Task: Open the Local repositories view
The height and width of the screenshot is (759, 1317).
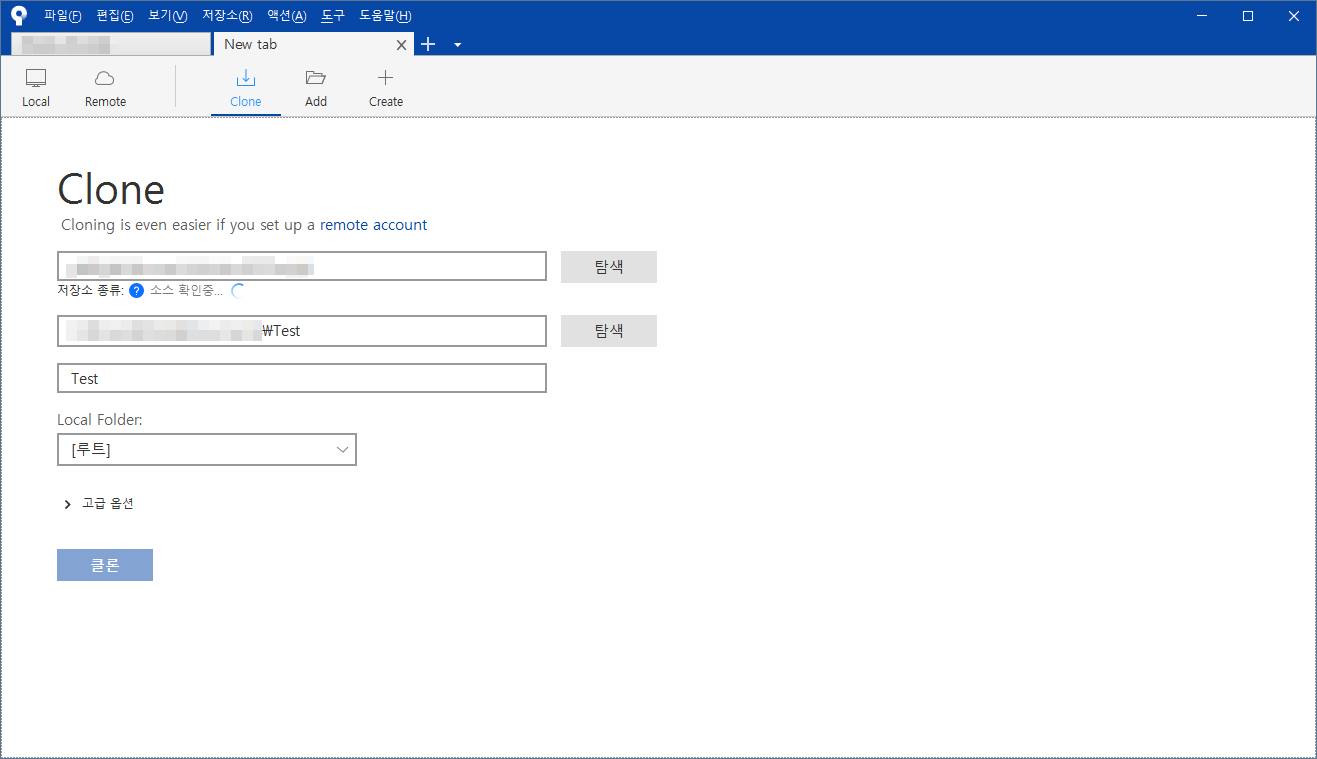Action: tap(36, 88)
